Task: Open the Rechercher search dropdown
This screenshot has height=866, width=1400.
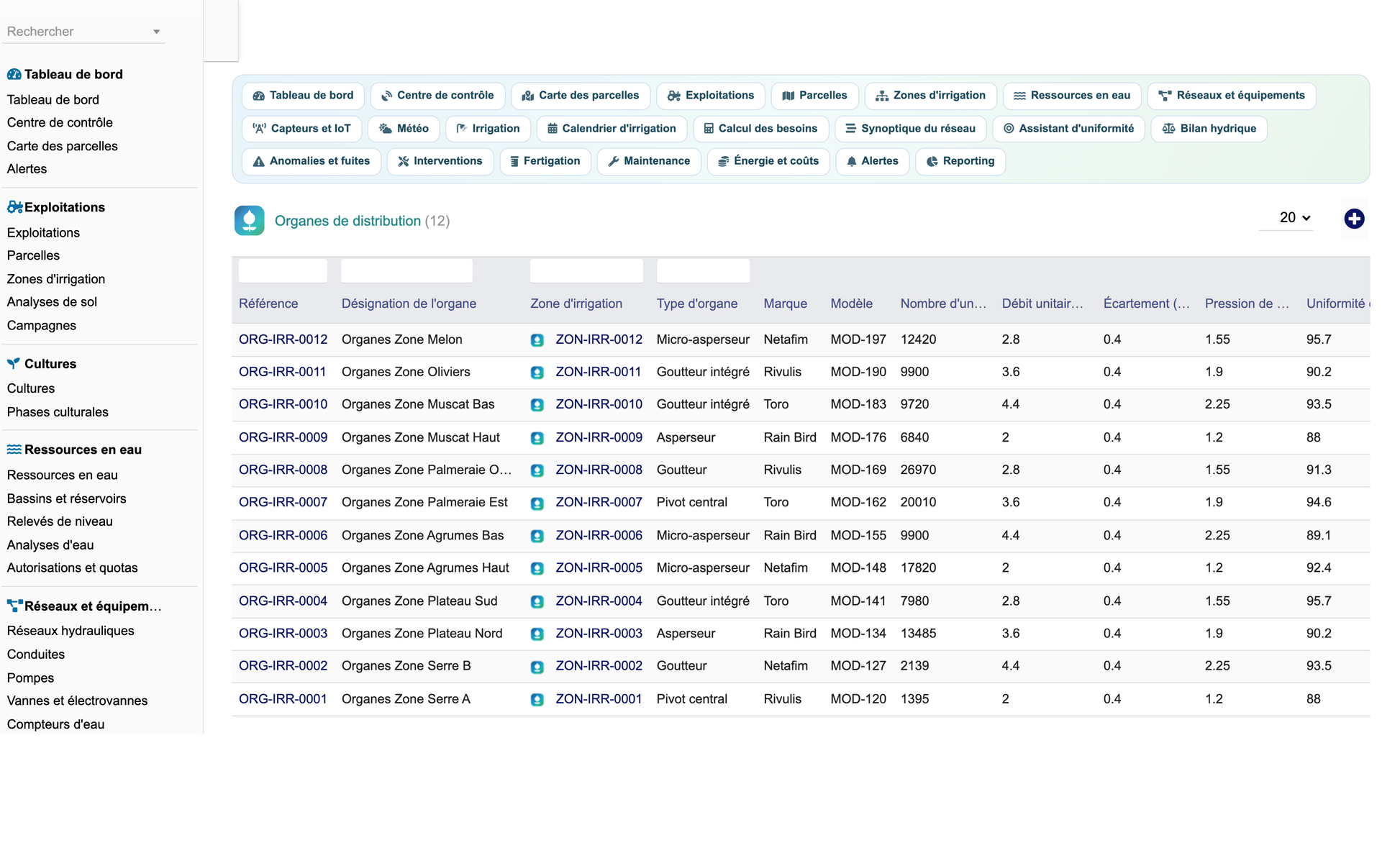Action: pos(83,32)
